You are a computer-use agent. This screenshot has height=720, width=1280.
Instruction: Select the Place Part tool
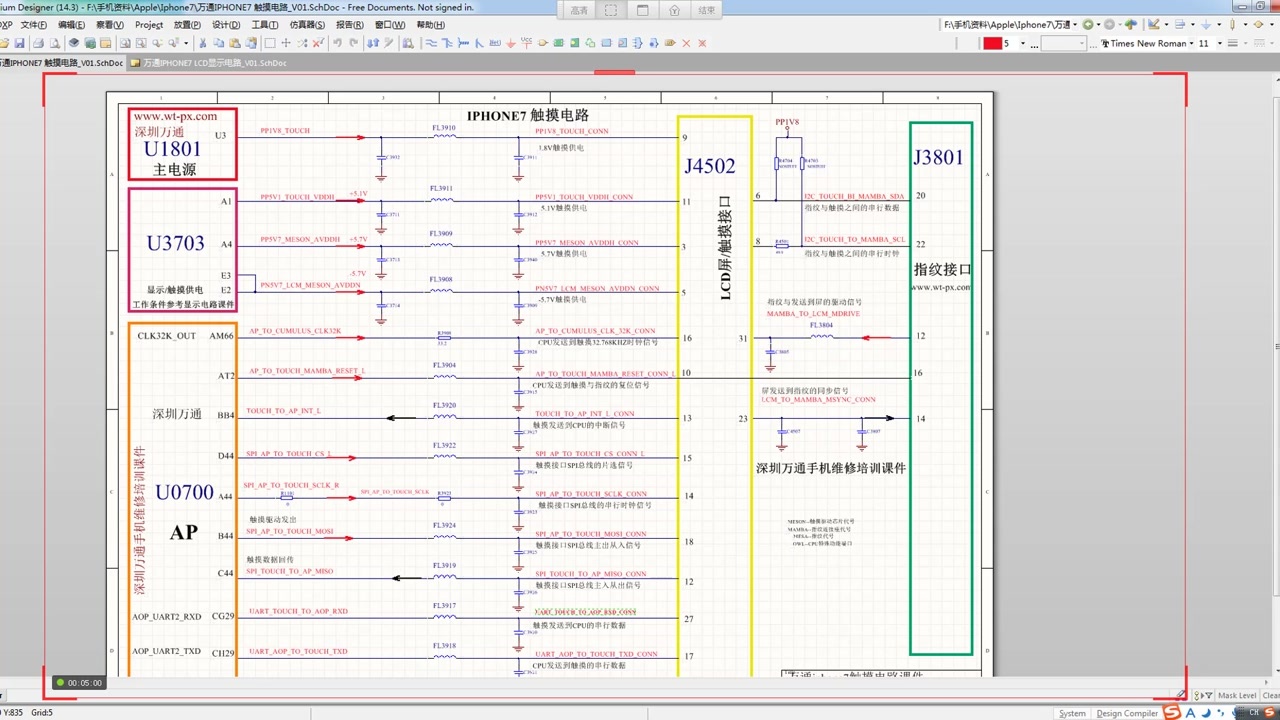543,43
